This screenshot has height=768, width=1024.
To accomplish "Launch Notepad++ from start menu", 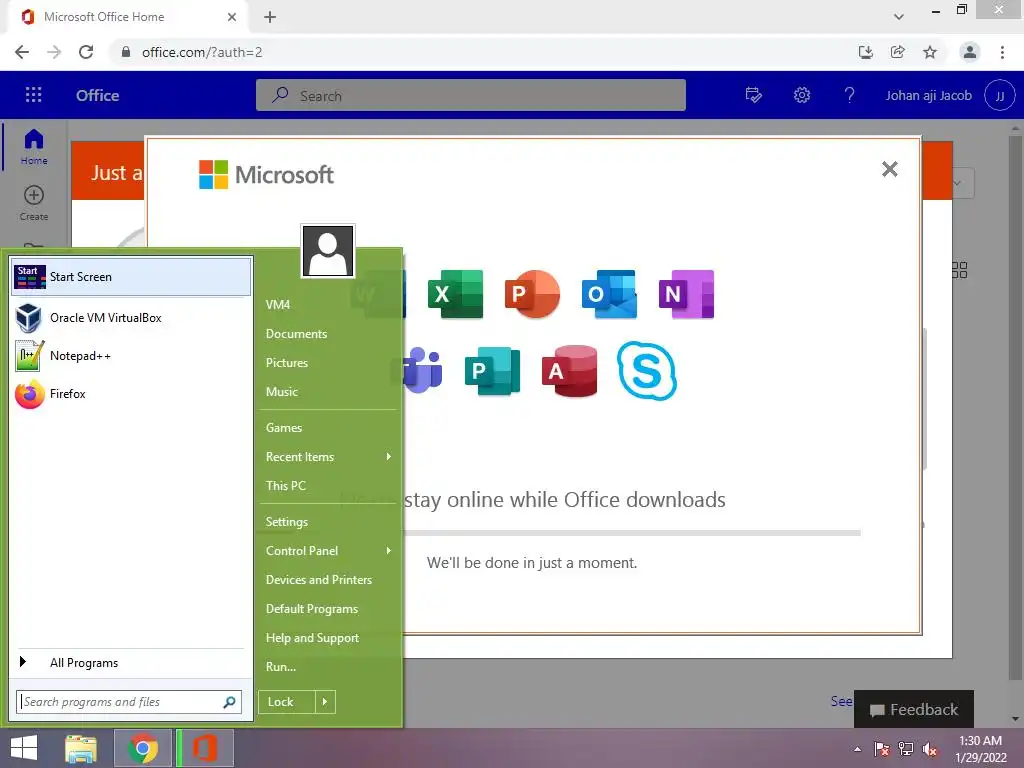I will [131, 356].
